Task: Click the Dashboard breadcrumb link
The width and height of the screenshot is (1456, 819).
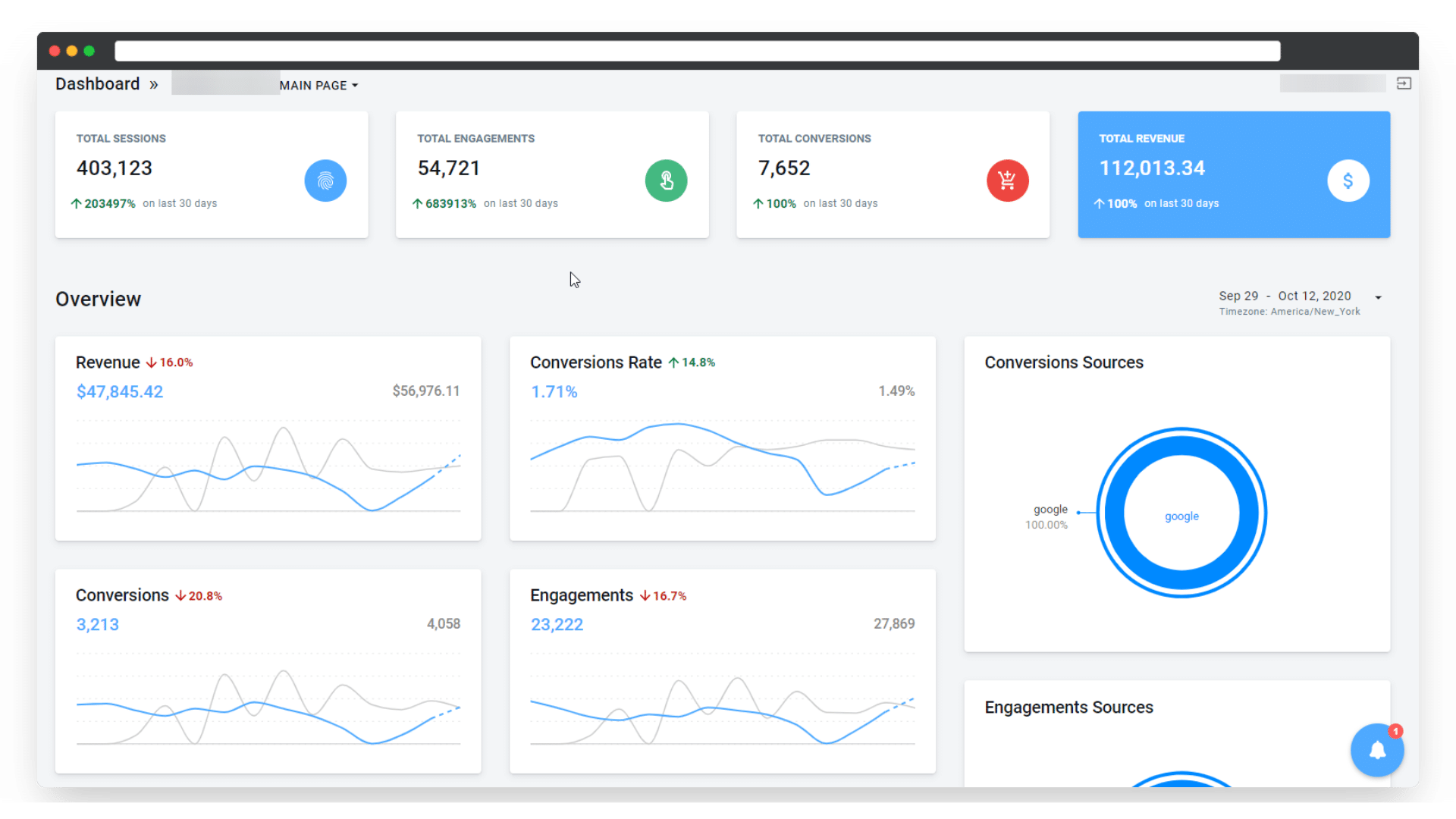Action: pyautogui.click(x=97, y=84)
